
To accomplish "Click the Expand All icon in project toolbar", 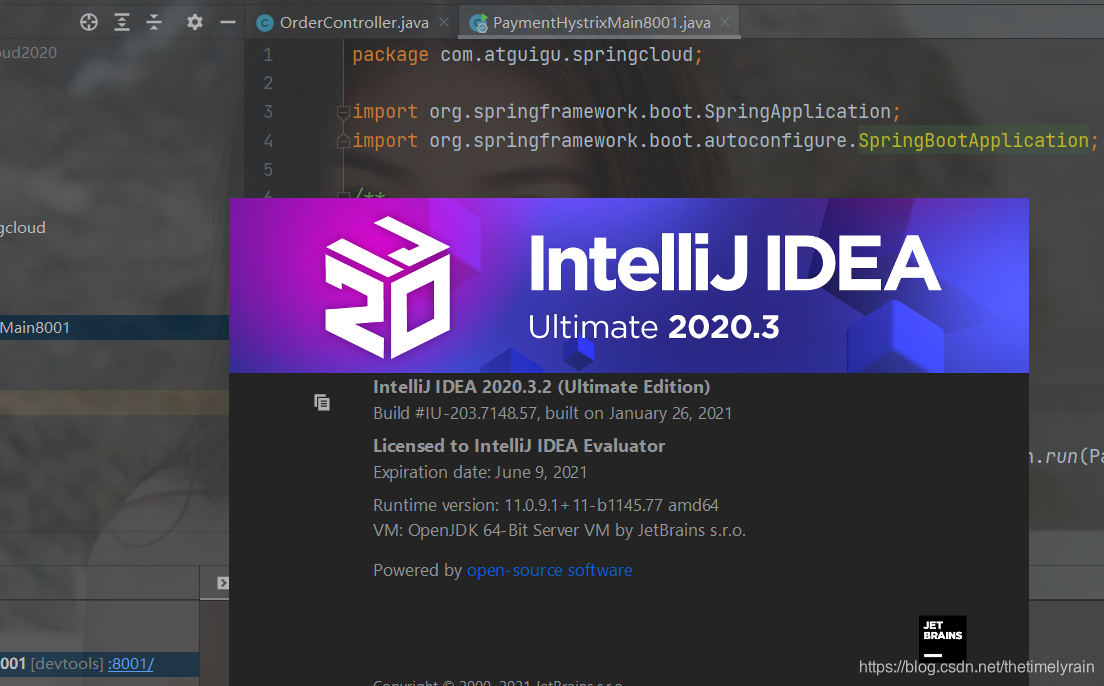I will pyautogui.click(x=122, y=23).
